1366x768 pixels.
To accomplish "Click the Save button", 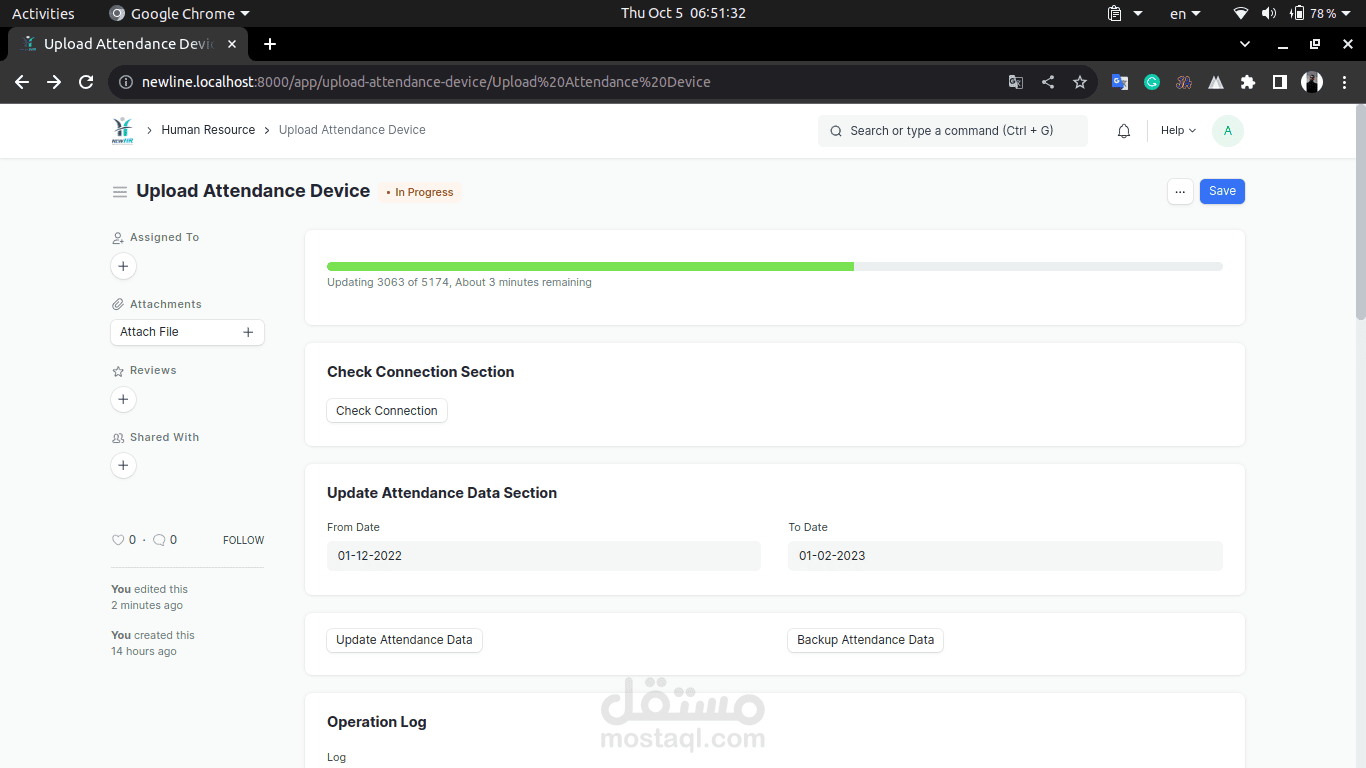I will tap(1222, 191).
